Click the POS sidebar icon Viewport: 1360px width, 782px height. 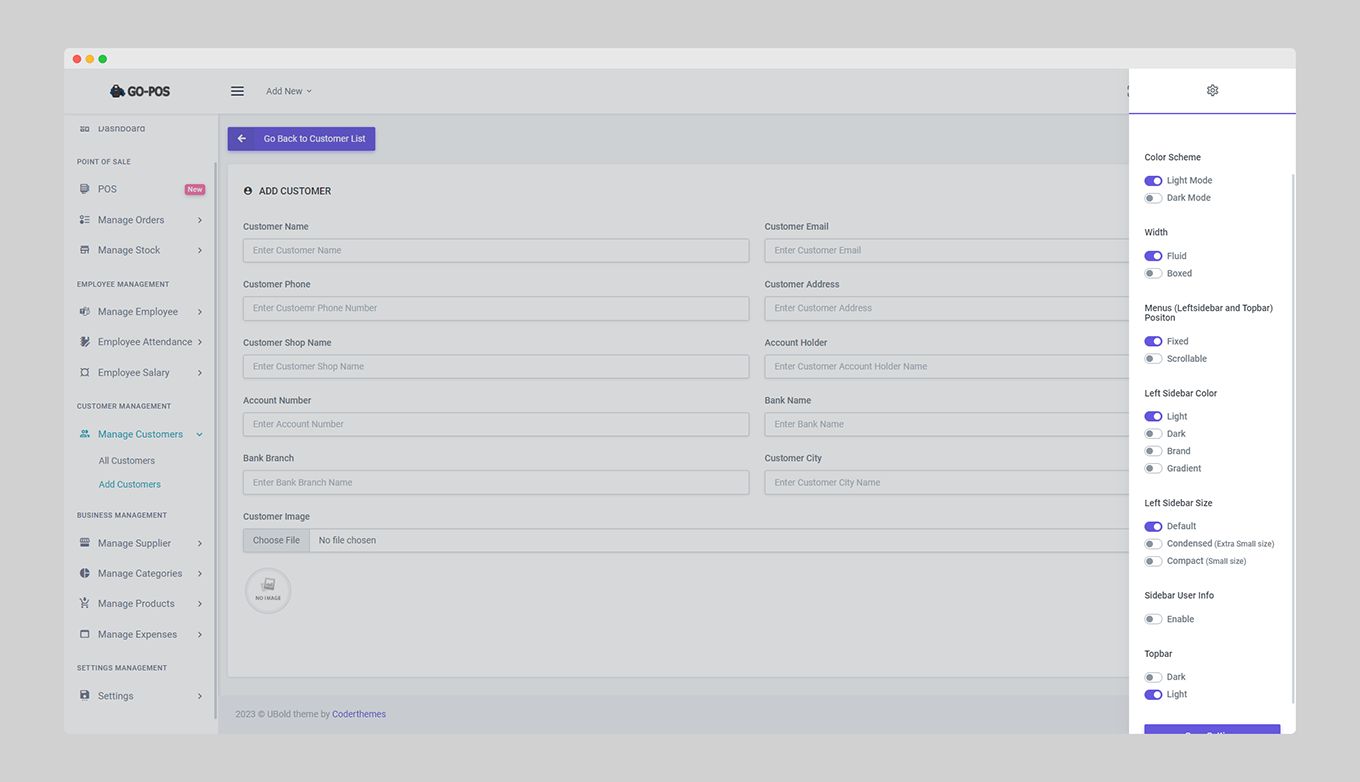85,189
